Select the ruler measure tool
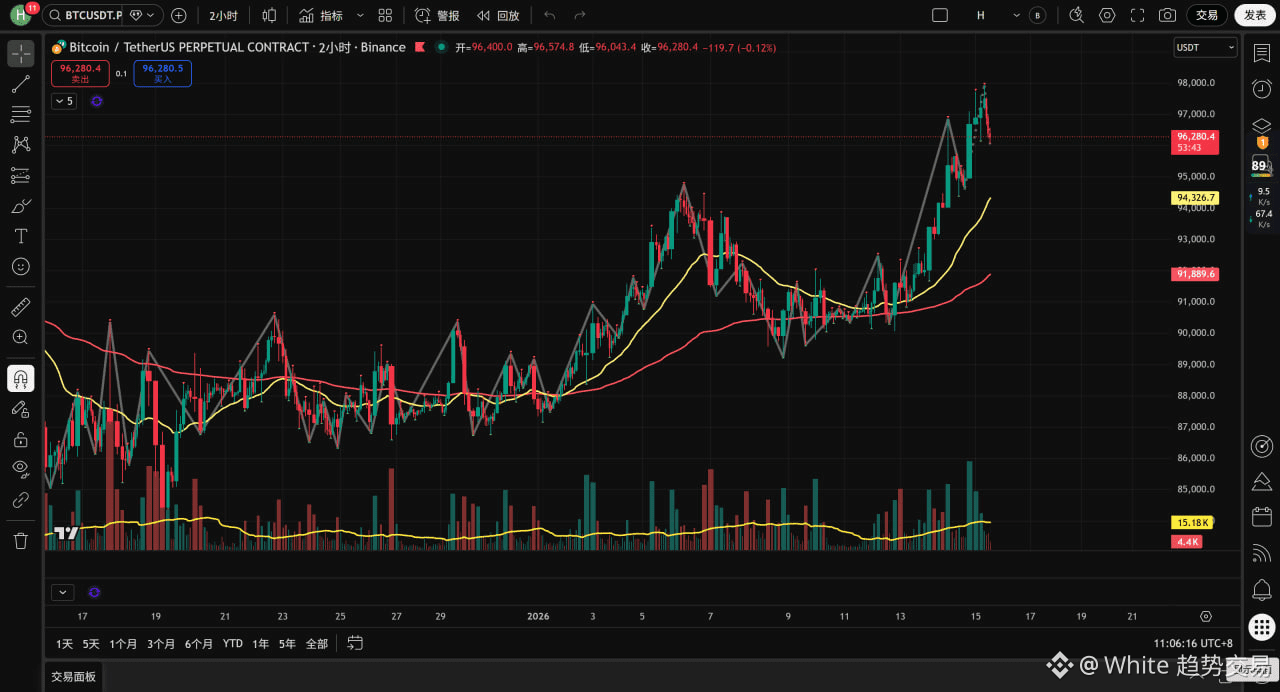Image resolution: width=1280 pixels, height=692 pixels. coord(21,307)
